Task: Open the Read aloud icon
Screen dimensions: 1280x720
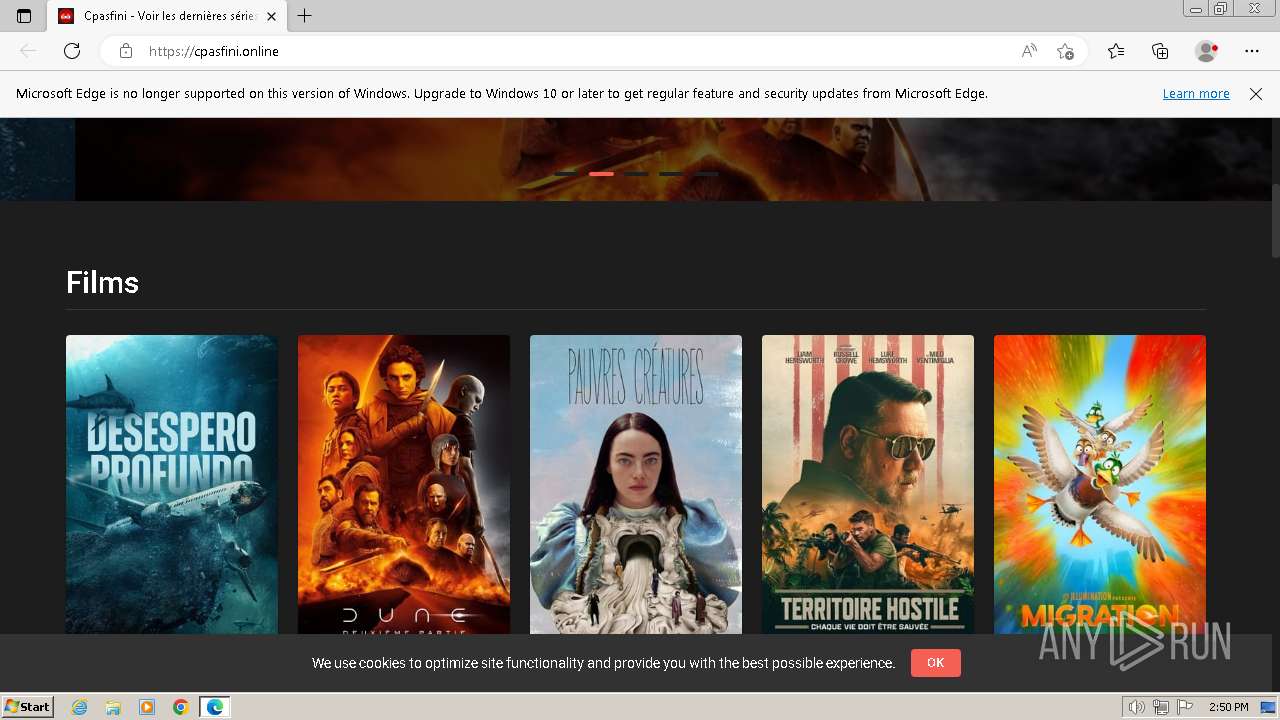Action: pyautogui.click(x=1029, y=51)
